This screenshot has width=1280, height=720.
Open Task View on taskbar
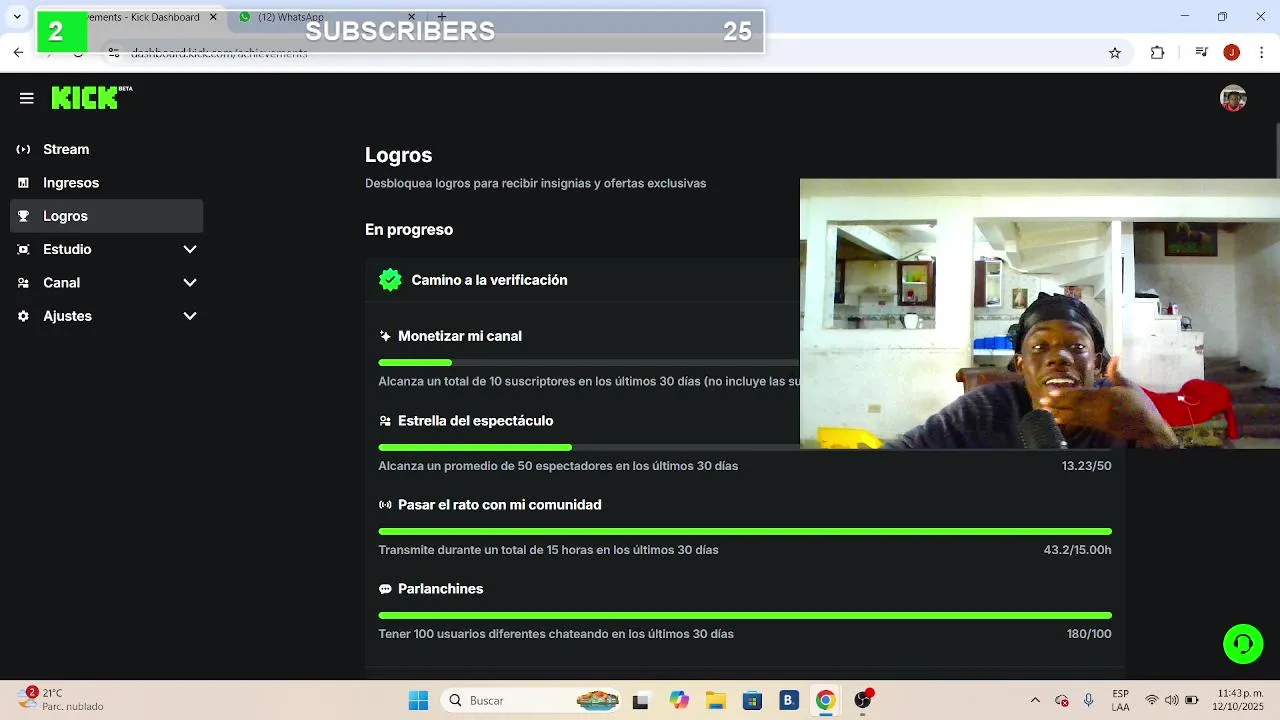click(x=641, y=700)
